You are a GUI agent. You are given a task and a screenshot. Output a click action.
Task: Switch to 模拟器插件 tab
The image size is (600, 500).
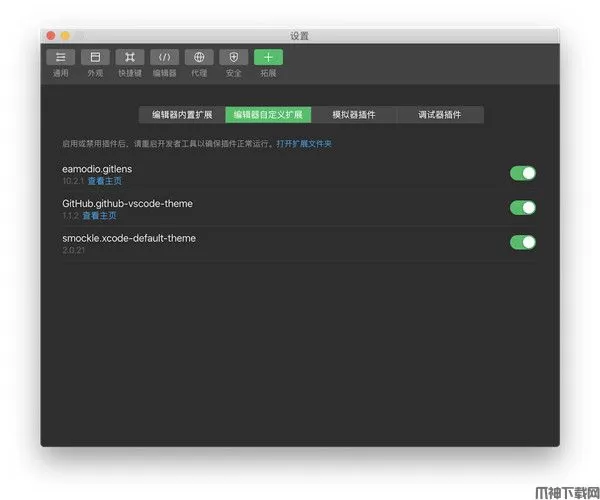click(x=354, y=115)
